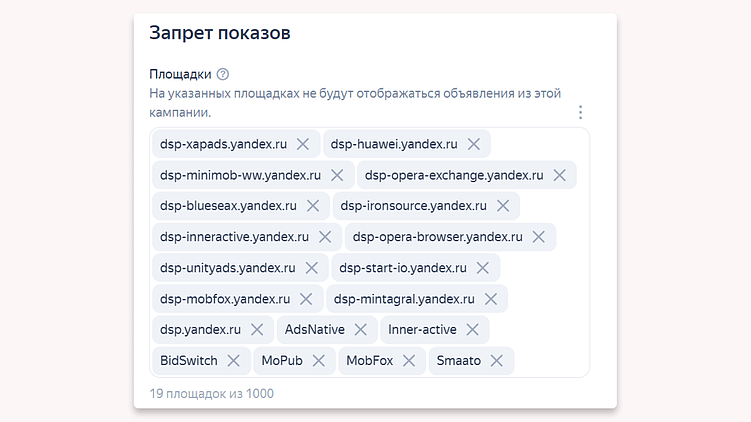751x422 pixels.
Task: Select the dsp-blueseax.yandex.ru tag text
Action: (228, 206)
